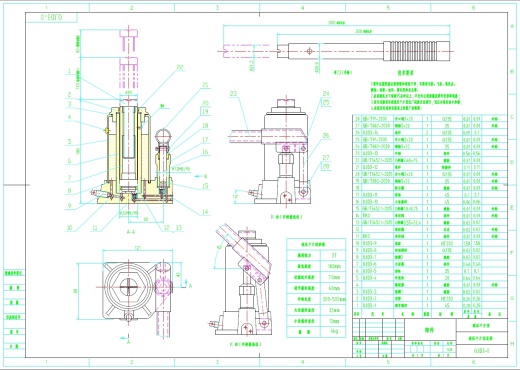Select HT200 material in parts row 10
Viewport: 520px width, 370px height.
[447, 243]
